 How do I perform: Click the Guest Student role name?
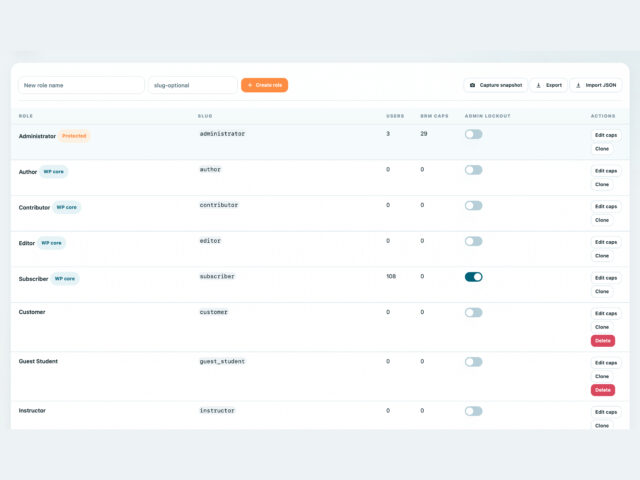click(x=38, y=361)
